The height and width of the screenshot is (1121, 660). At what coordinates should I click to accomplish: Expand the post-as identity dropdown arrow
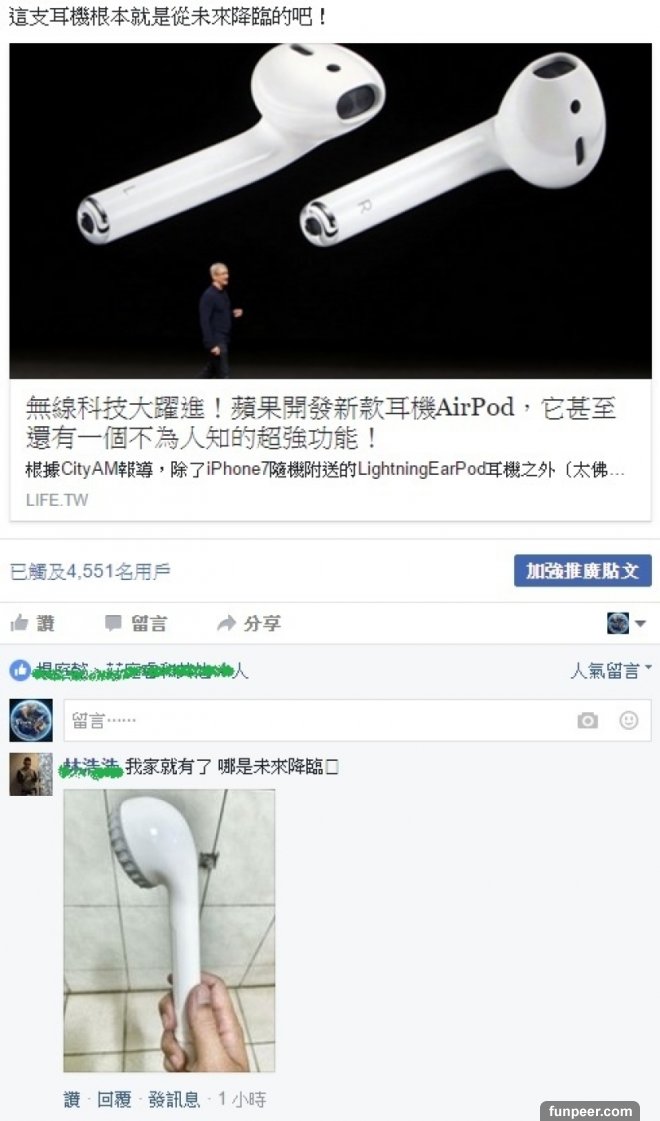tap(641, 623)
